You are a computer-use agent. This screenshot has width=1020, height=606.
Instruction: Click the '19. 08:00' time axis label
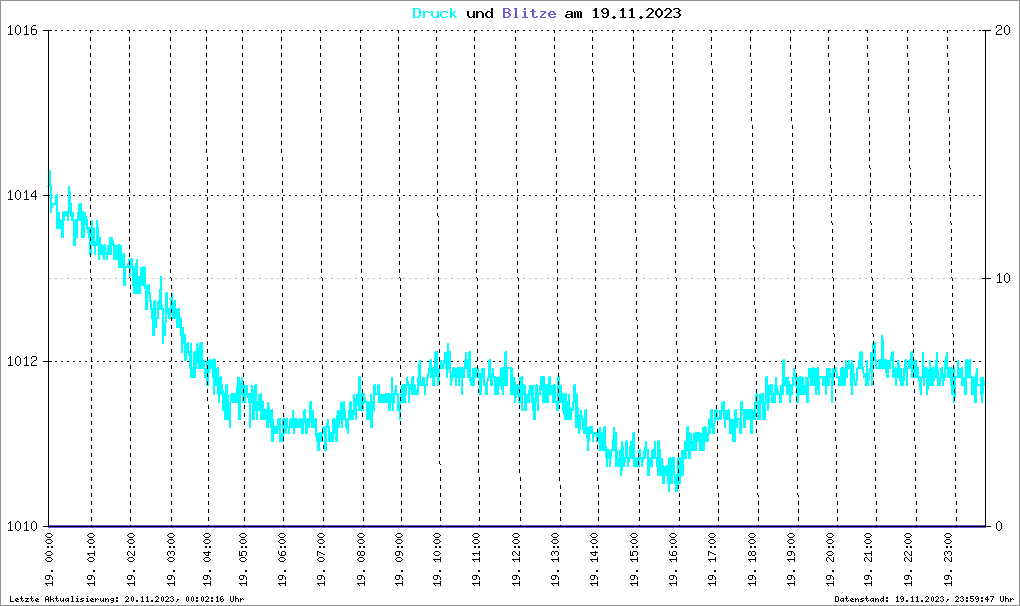[x=362, y=560]
